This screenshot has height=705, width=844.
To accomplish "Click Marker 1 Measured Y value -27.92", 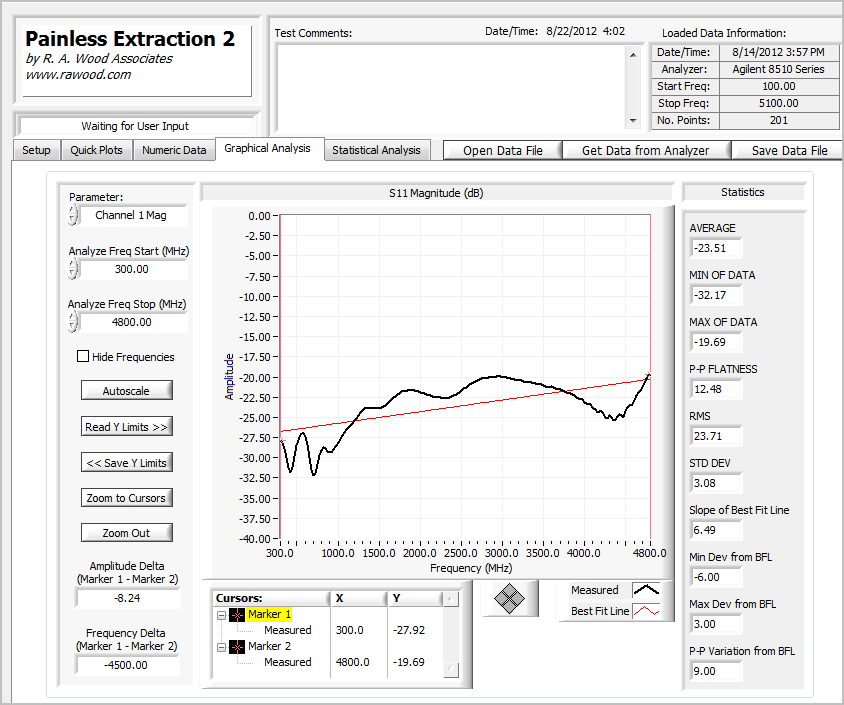I will click(409, 630).
